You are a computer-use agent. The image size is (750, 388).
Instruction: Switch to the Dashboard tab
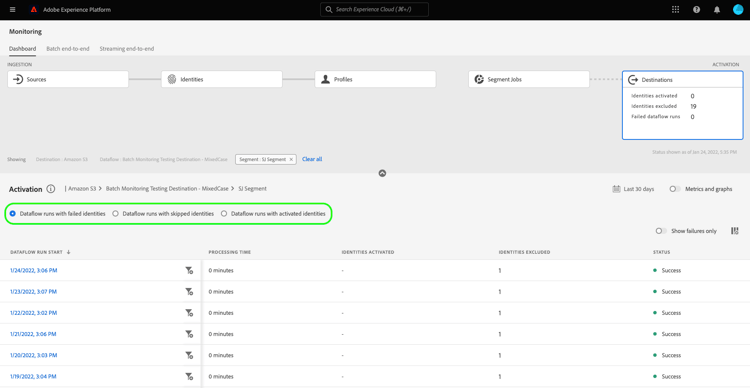tap(22, 49)
